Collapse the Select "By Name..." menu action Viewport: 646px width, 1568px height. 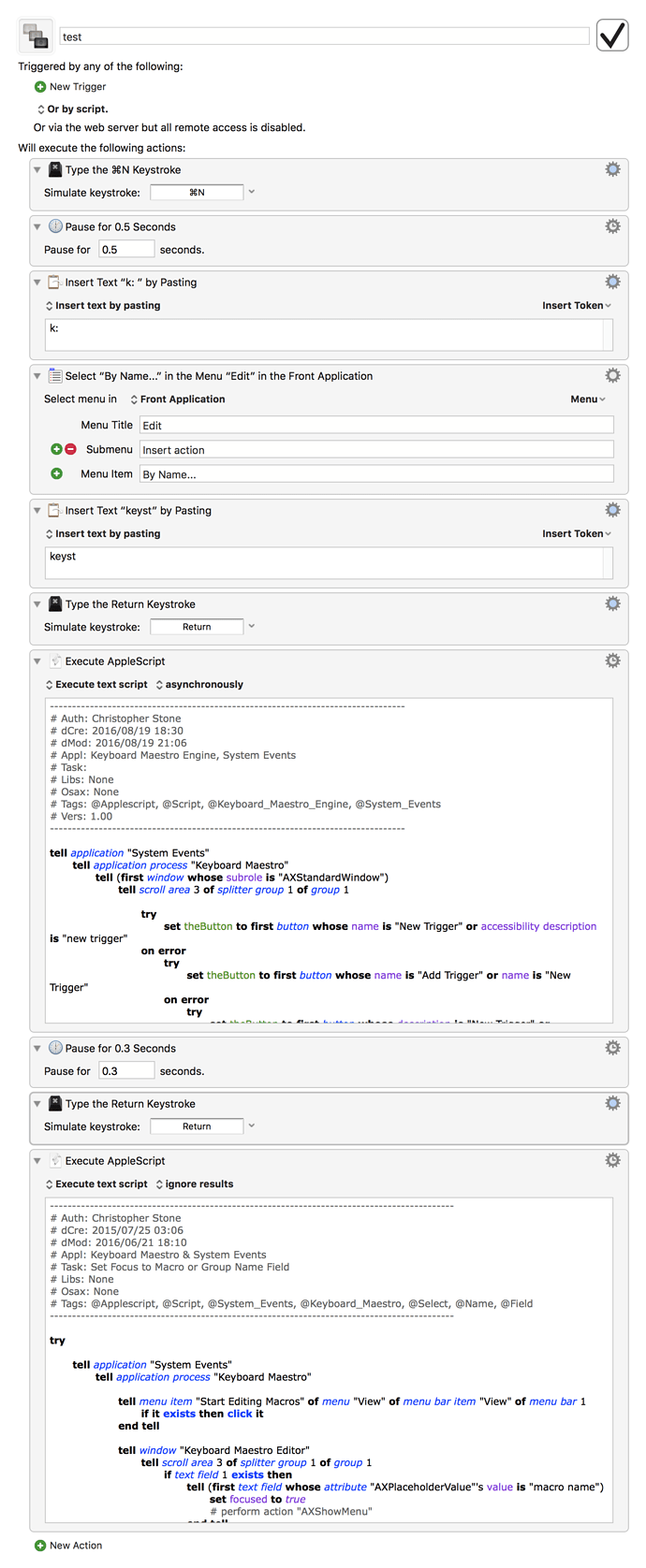click(x=37, y=376)
